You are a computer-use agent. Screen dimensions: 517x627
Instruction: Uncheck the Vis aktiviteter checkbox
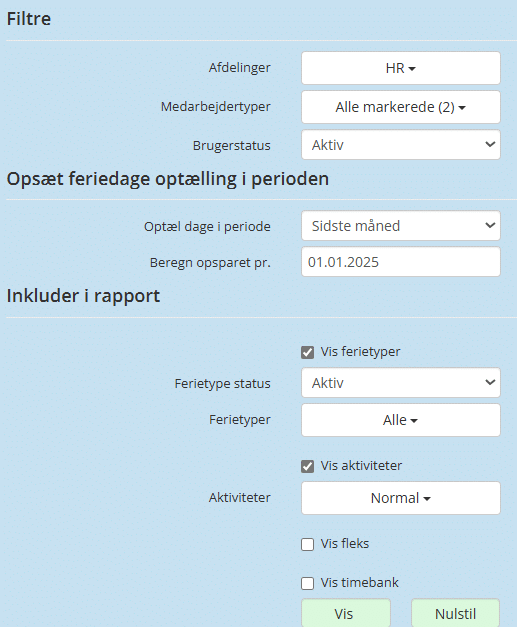(307, 466)
